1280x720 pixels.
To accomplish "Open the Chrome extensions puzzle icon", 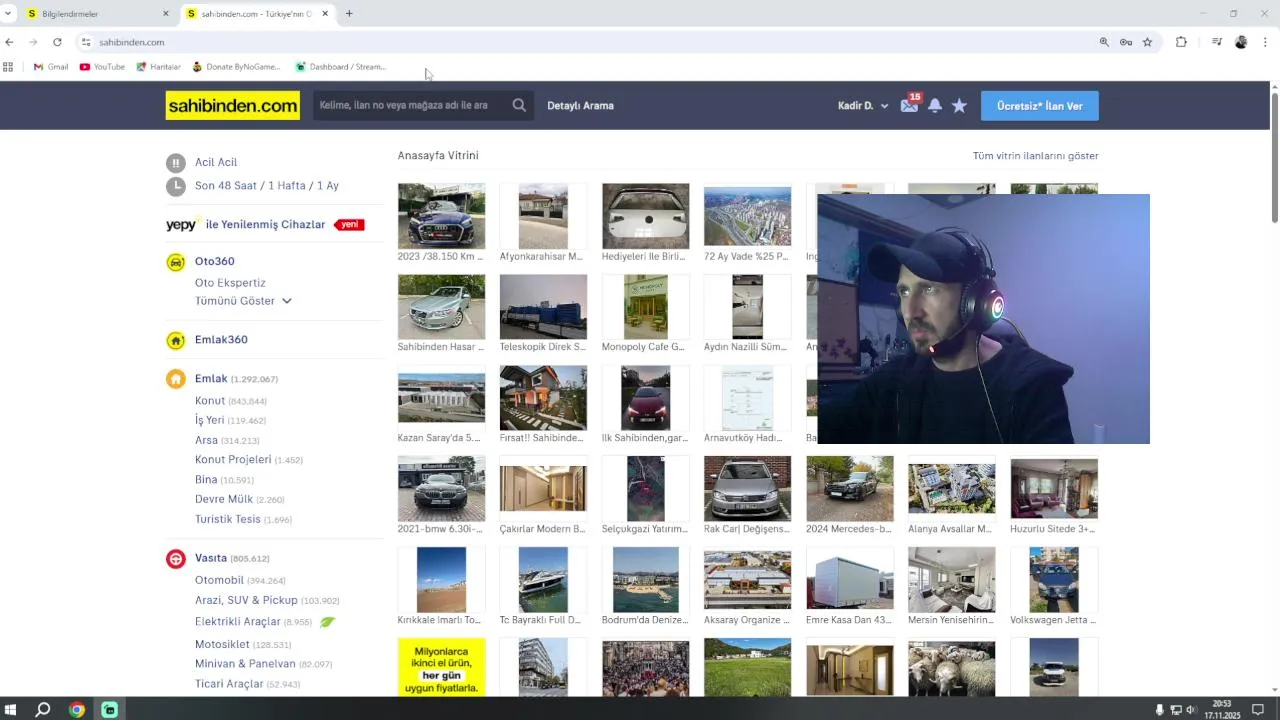I will coord(1181,42).
